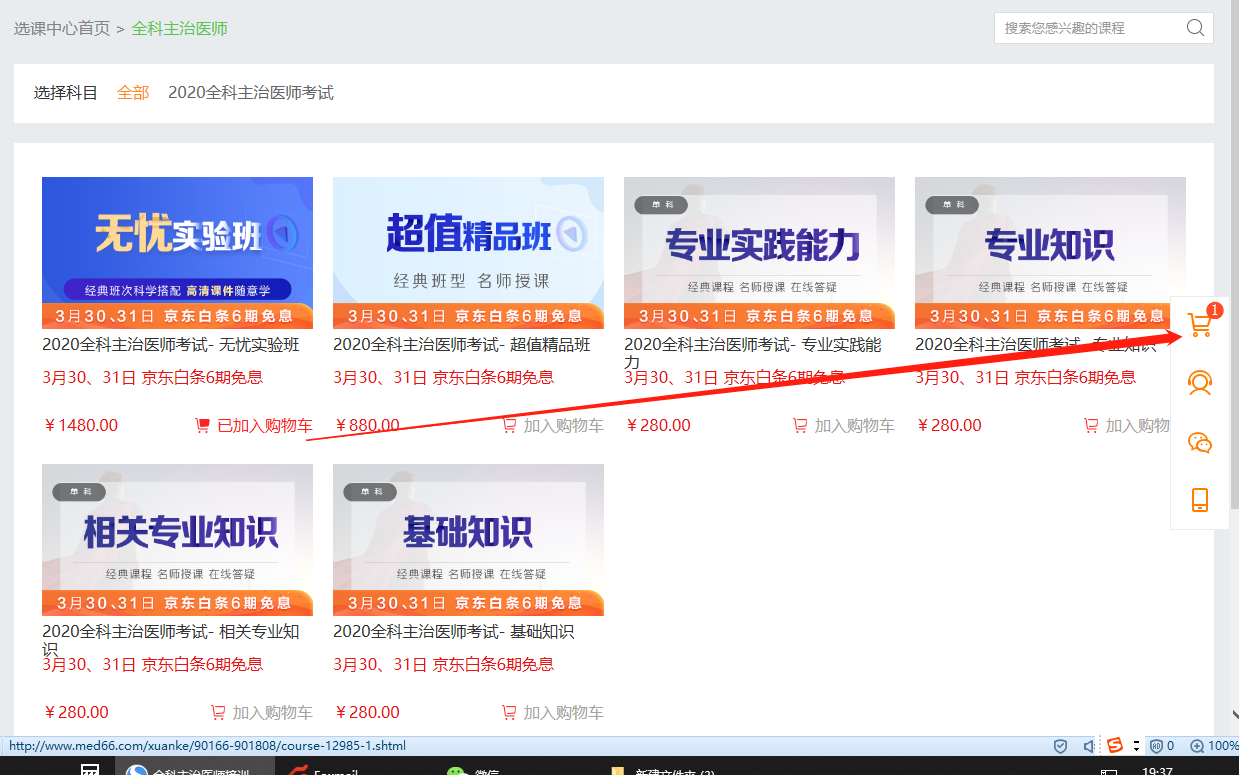Go to 选课中心首页 breadcrumb link

(62, 29)
